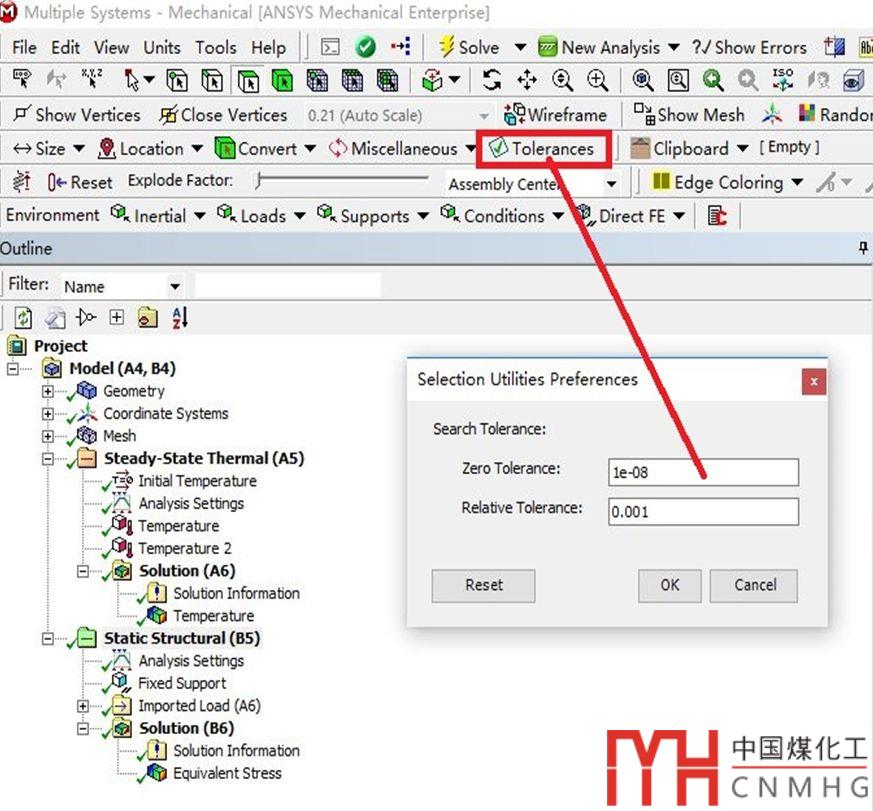This screenshot has width=873, height=811.
Task: Select Equivalent Stress result
Action: pyautogui.click(x=227, y=773)
